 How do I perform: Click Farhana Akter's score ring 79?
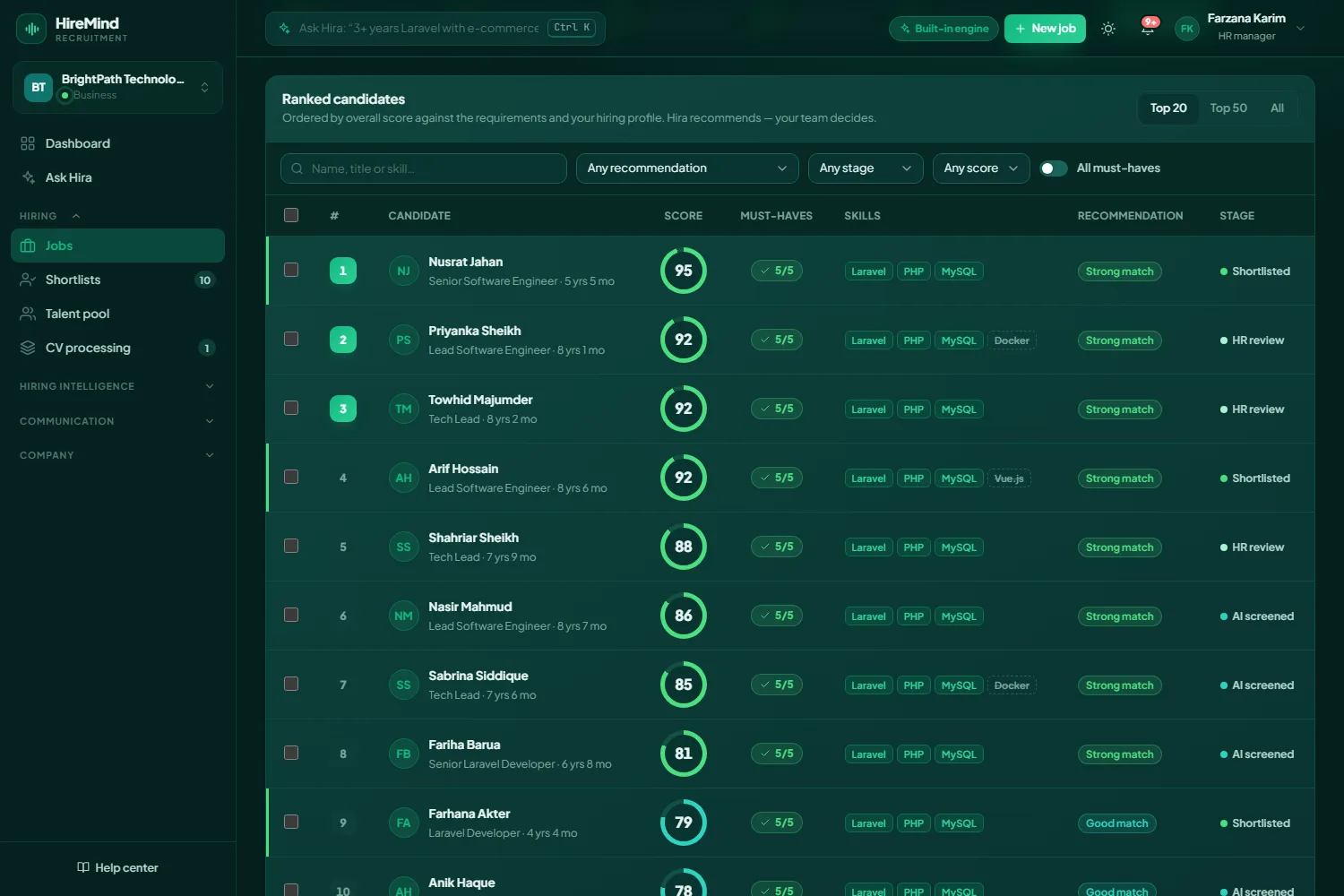684,823
